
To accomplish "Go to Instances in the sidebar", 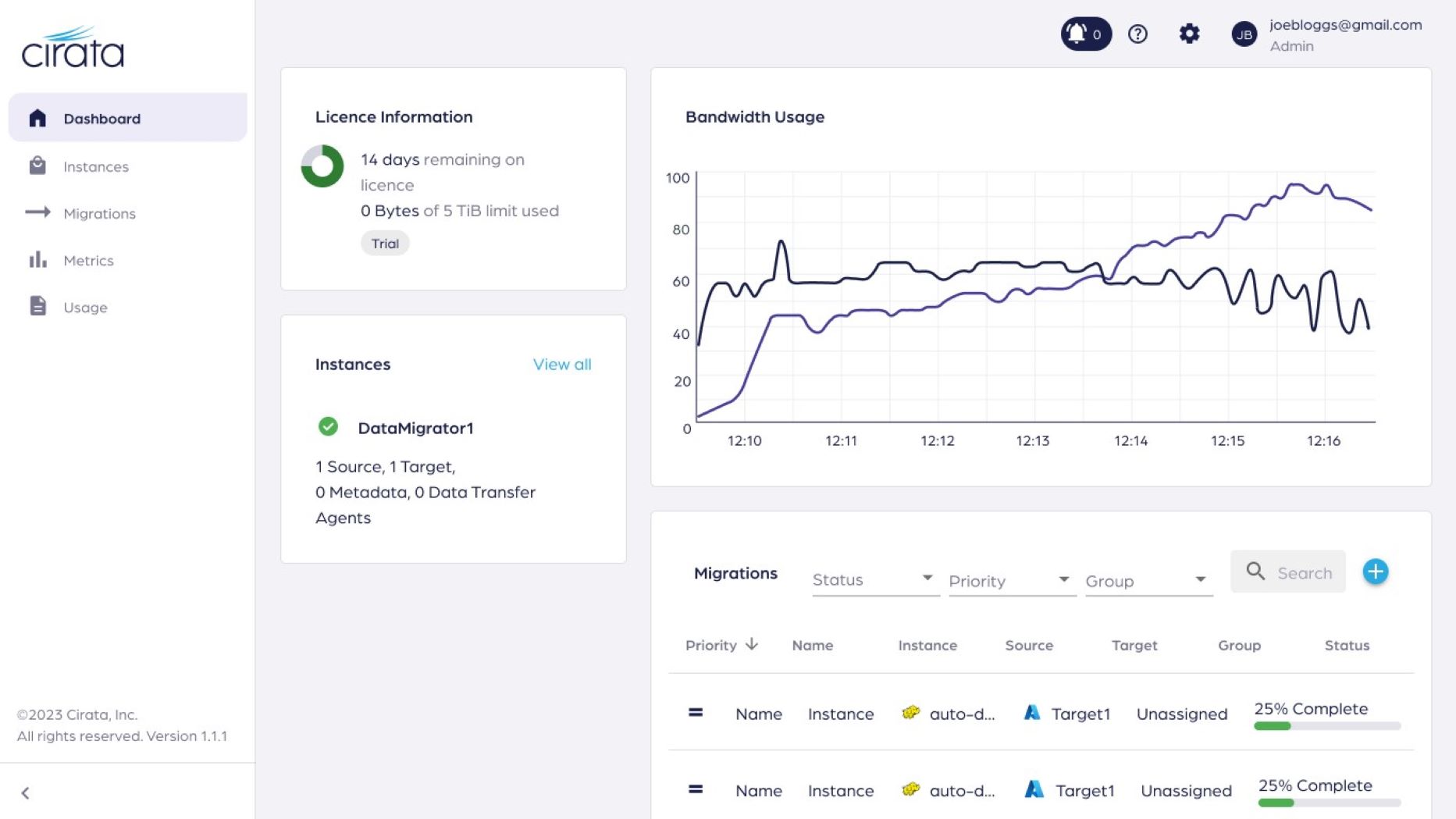I will point(95,166).
